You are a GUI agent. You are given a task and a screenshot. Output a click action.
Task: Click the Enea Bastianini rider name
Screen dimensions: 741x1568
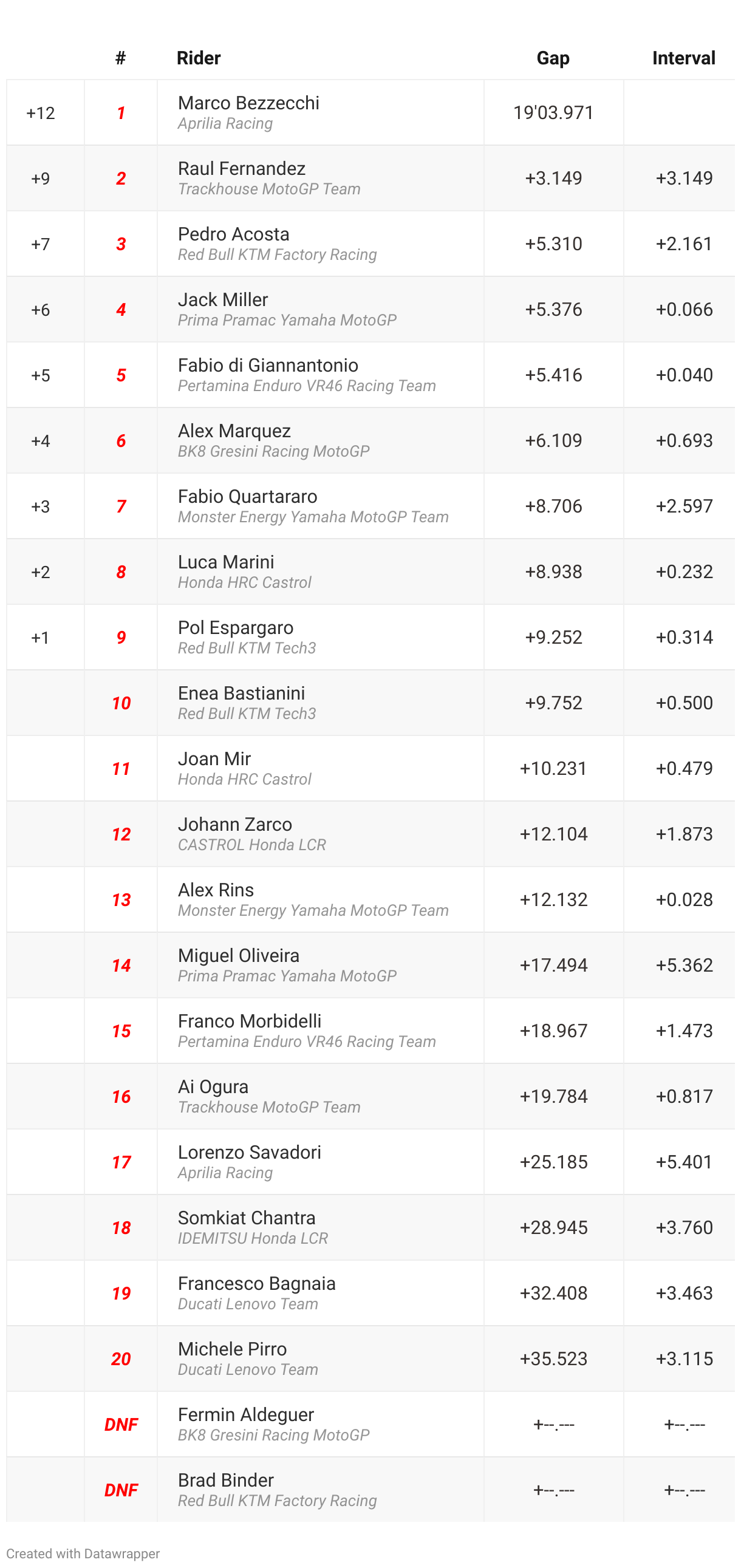tap(241, 693)
